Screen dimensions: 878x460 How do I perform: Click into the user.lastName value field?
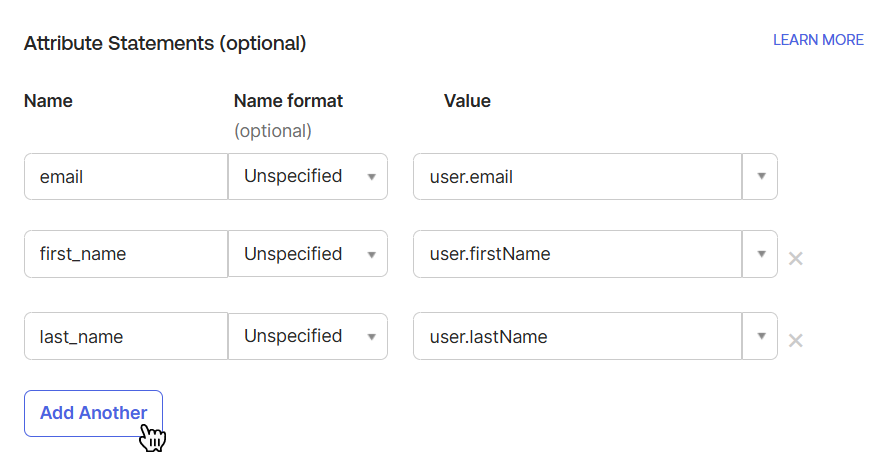577,337
